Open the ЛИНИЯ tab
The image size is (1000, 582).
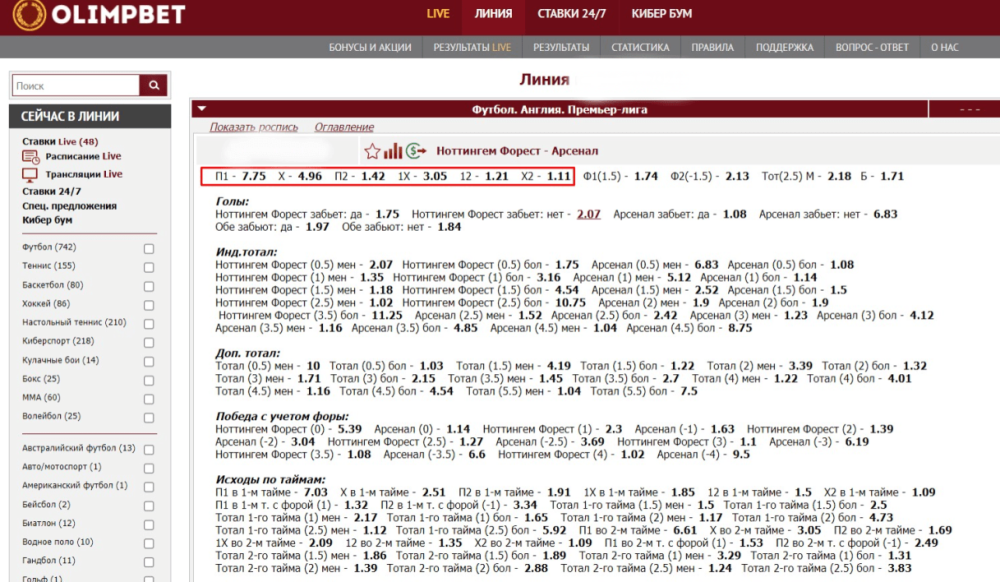coord(493,14)
